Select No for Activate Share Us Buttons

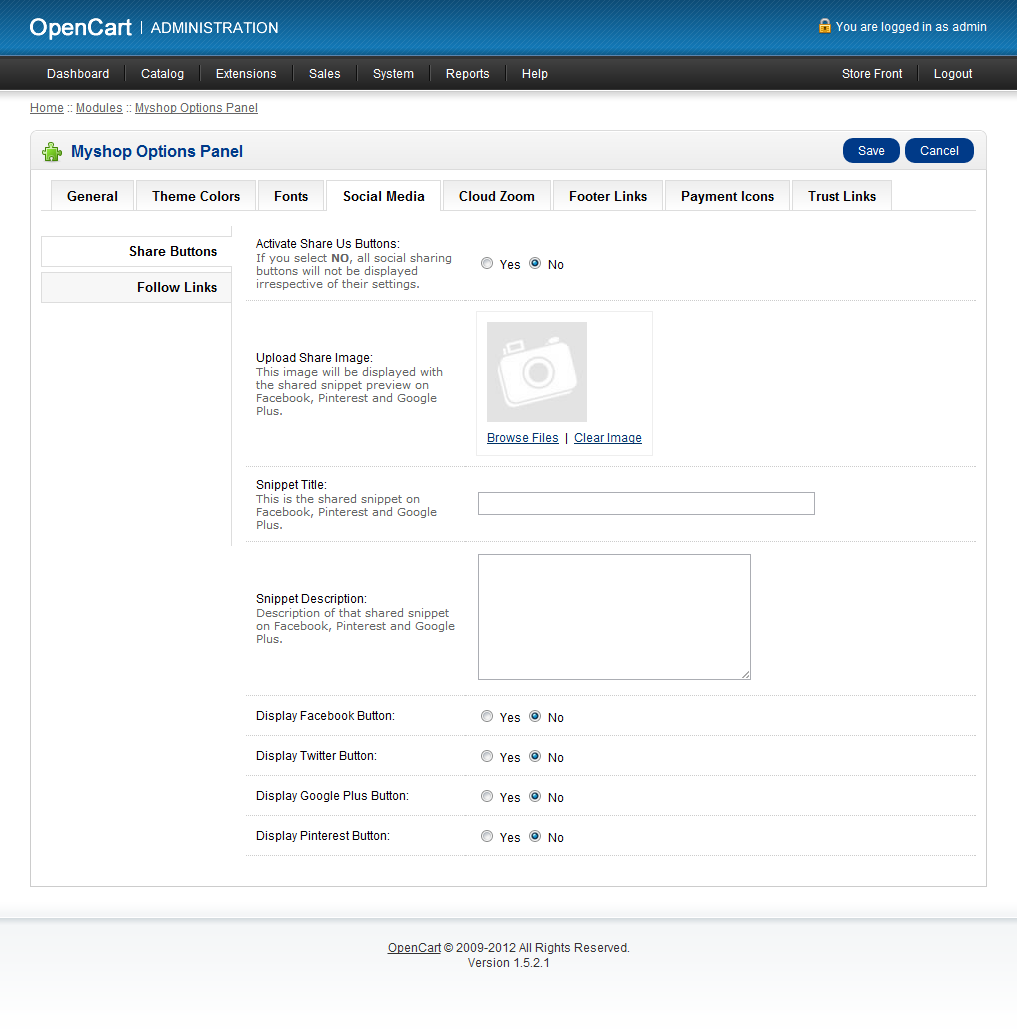(x=535, y=263)
